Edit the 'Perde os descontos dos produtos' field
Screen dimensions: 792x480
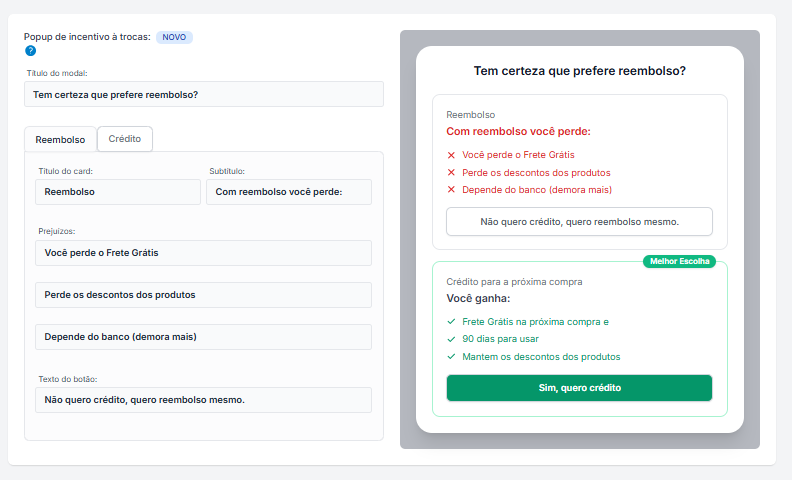click(204, 295)
